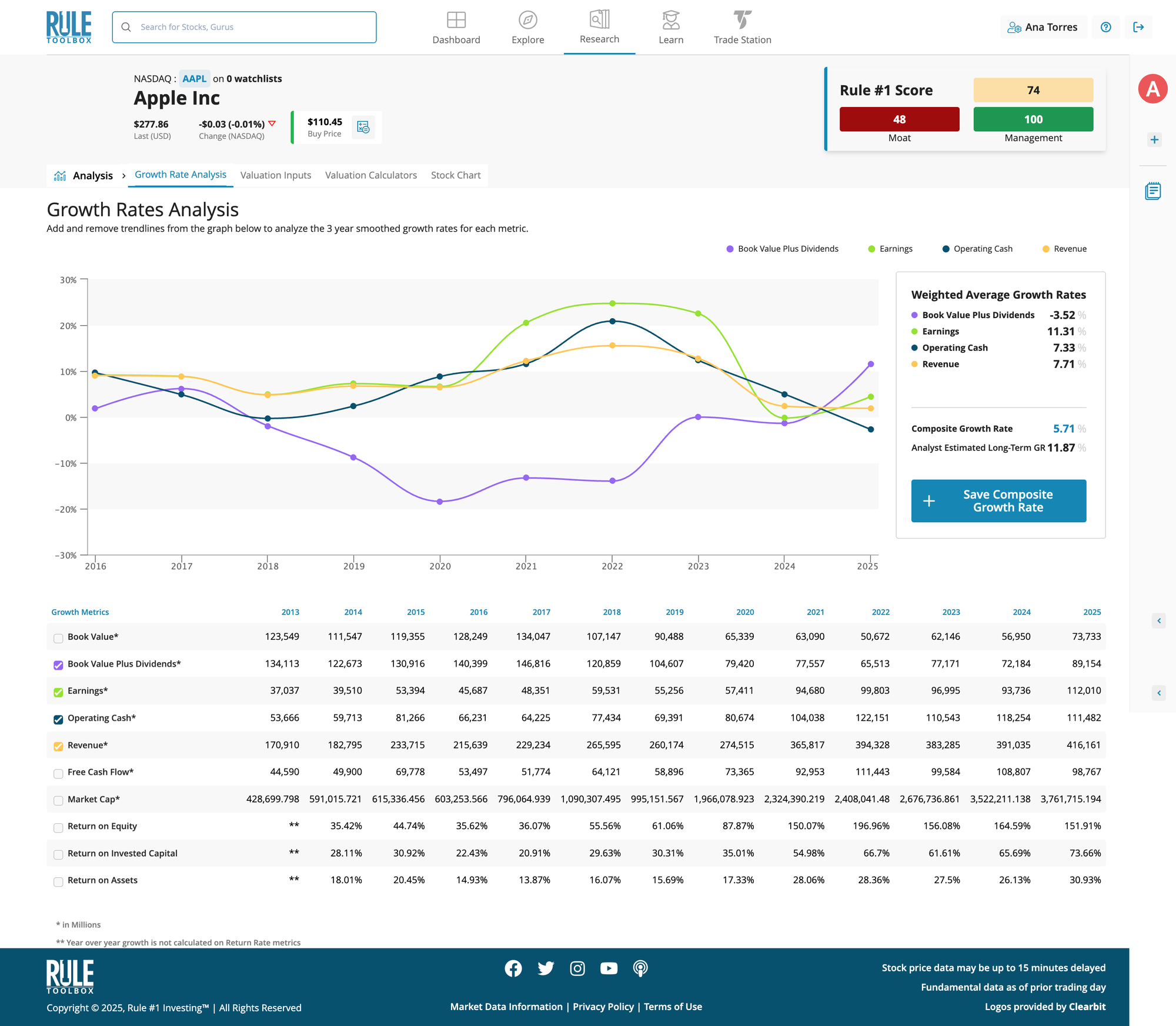Open the notes document icon in the sidebar
Image resolution: width=1176 pixels, height=1026 pixels.
(1152, 191)
